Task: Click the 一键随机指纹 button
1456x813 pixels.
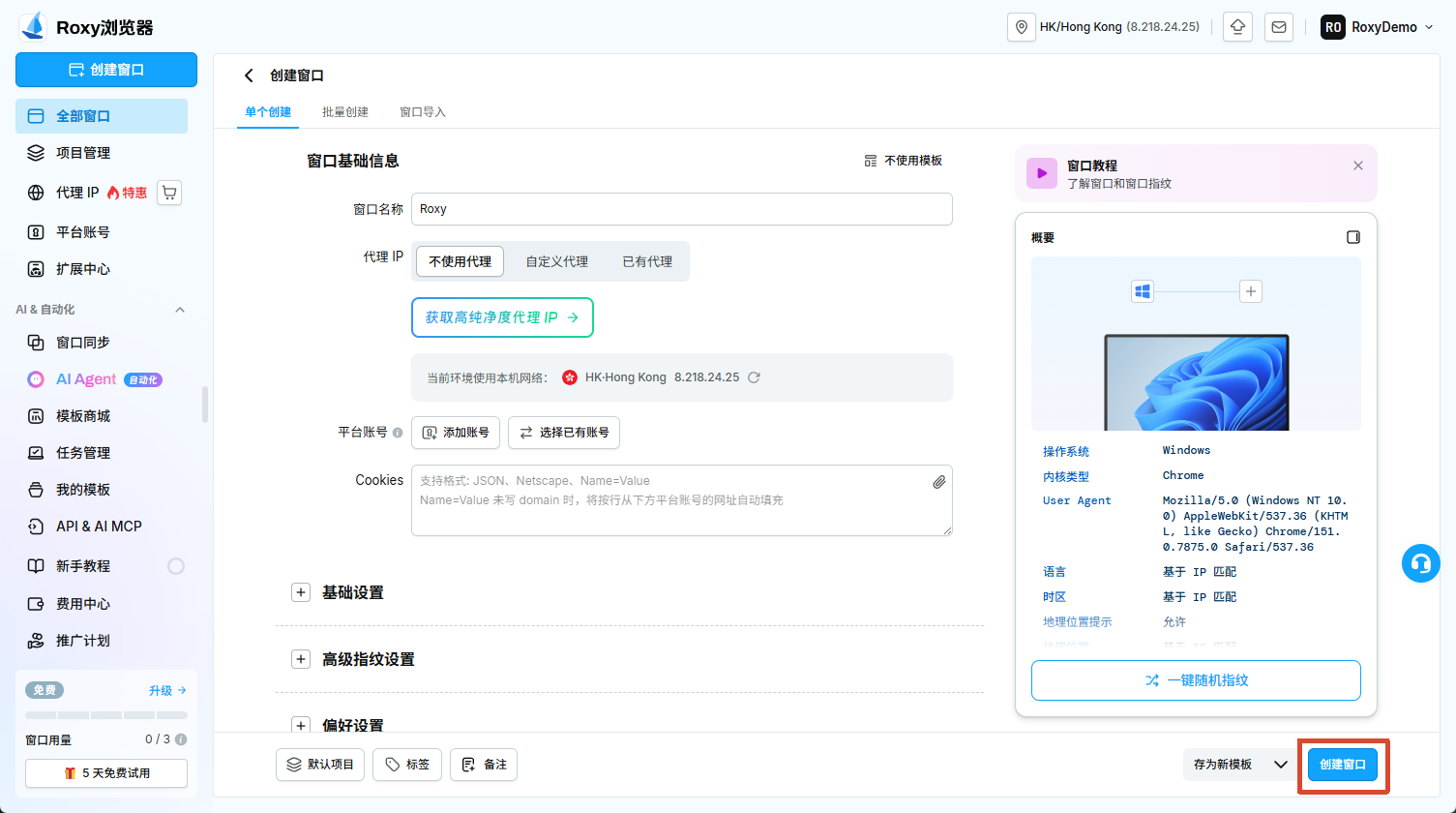Action: [1196, 680]
